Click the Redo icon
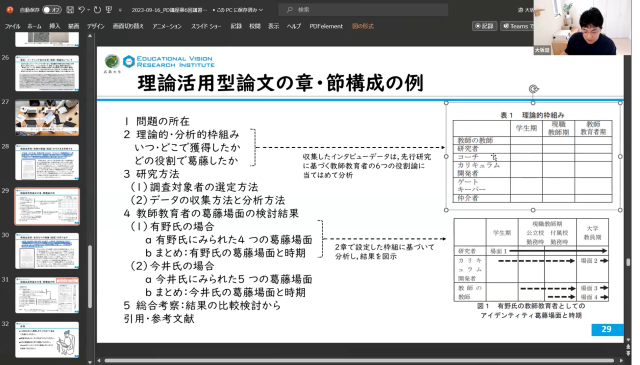The image size is (640, 365). coord(97,9)
